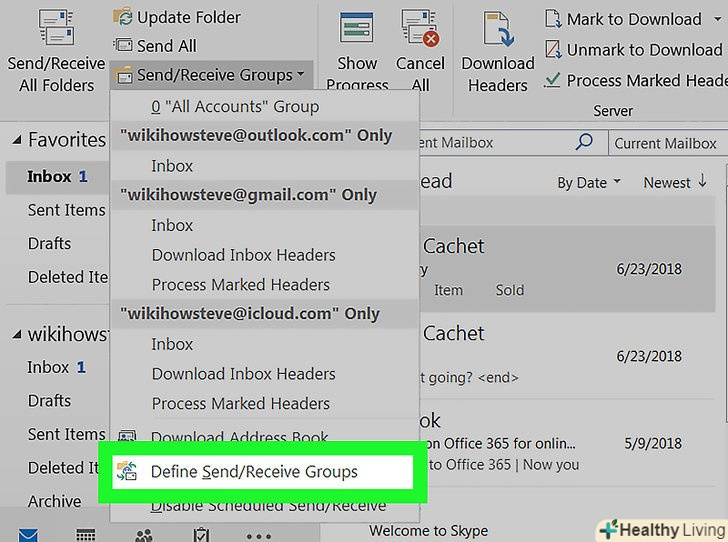Click the Process Marked Headers checkmark icon
The height and width of the screenshot is (542, 728).
pos(552,80)
